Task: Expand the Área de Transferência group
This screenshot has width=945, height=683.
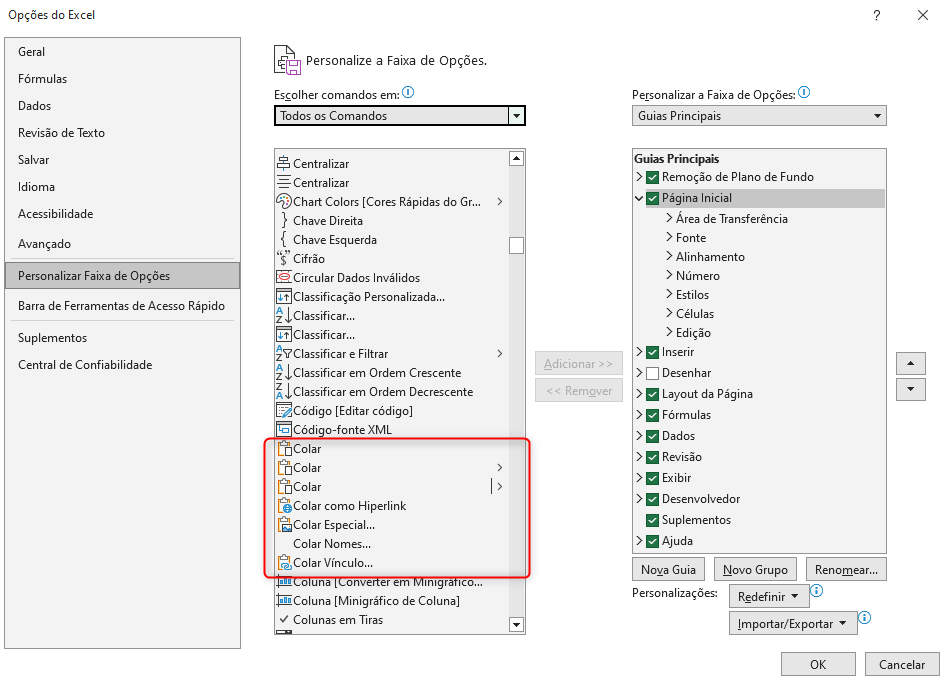Action: [669, 218]
